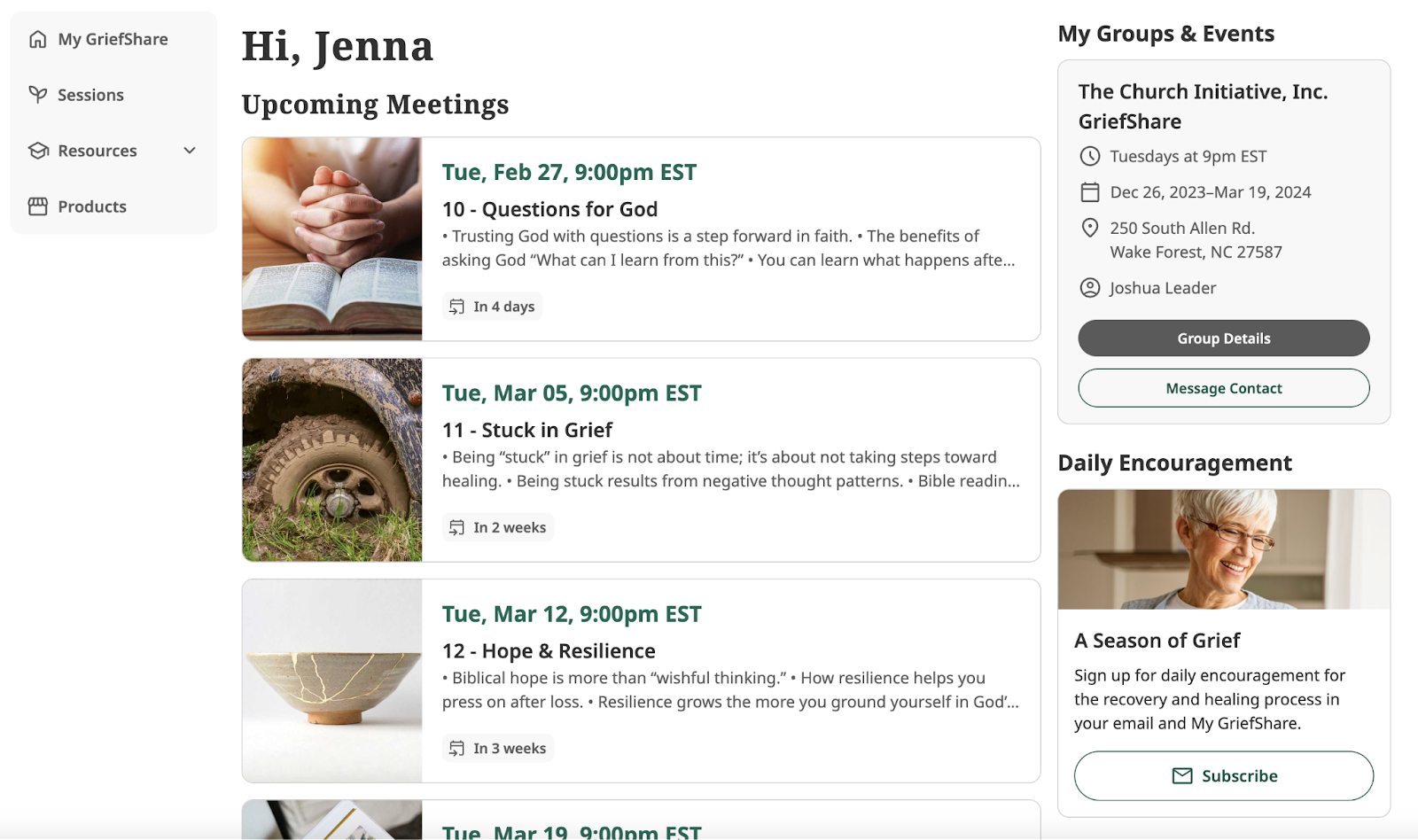Open the Tue, Feb 27 meeting link
1418x840 pixels.
pos(569,172)
